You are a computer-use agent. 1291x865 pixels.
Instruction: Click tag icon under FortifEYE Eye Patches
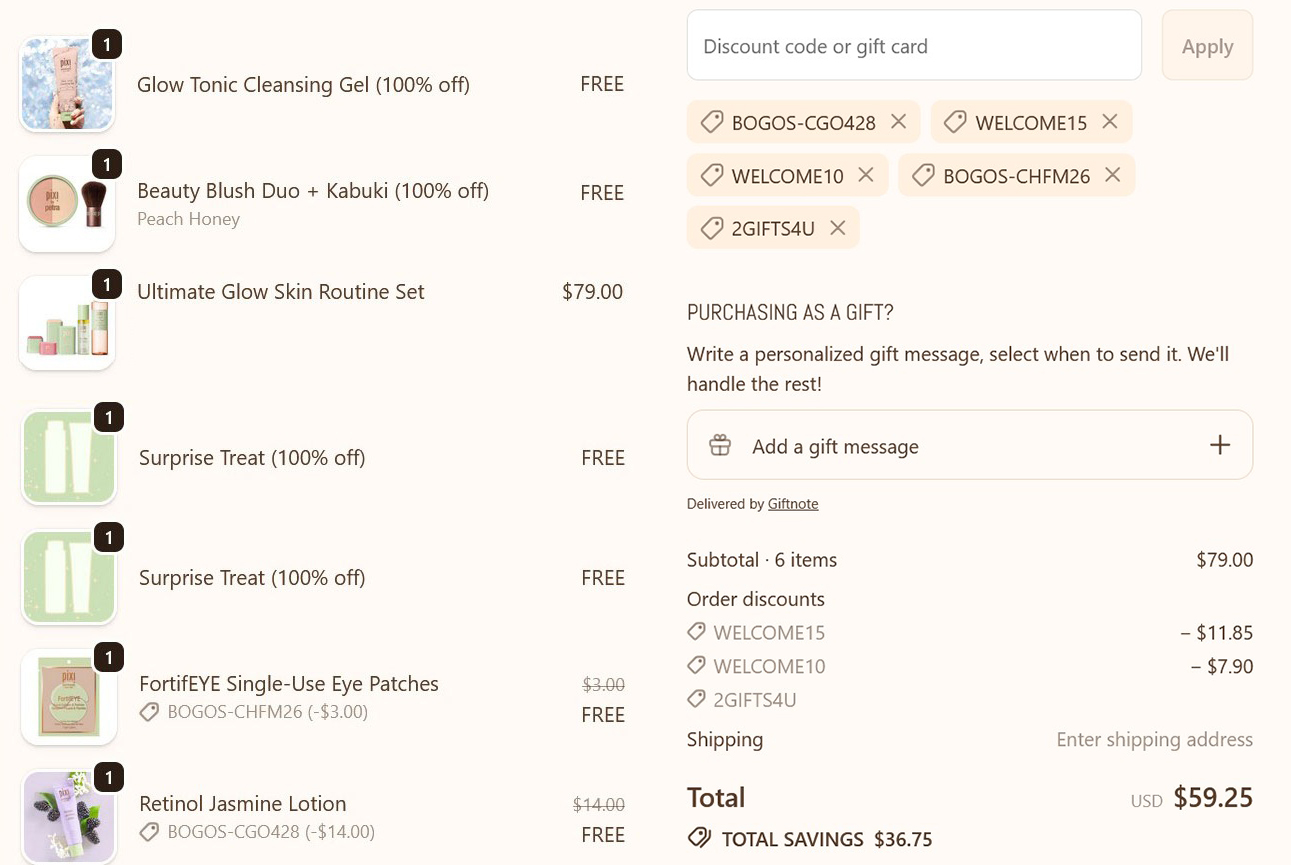pyautogui.click(x=149, y=712)
